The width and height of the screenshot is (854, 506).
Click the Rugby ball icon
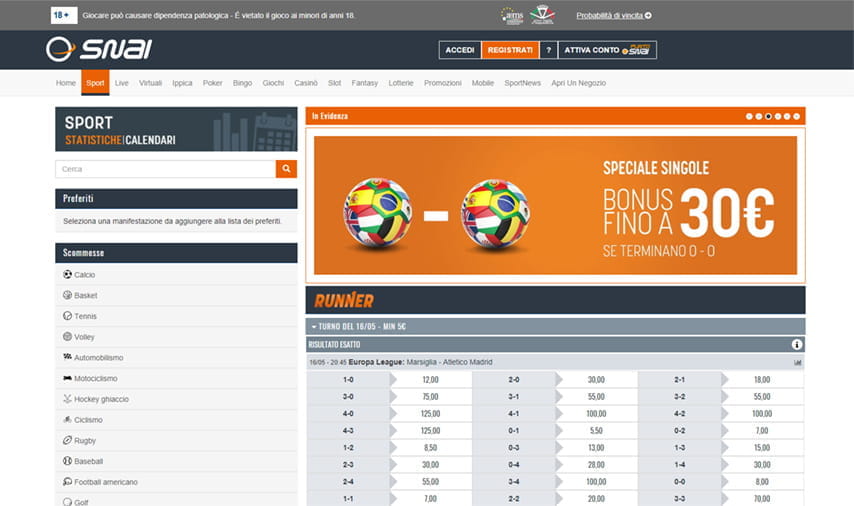tap(68, 440)
